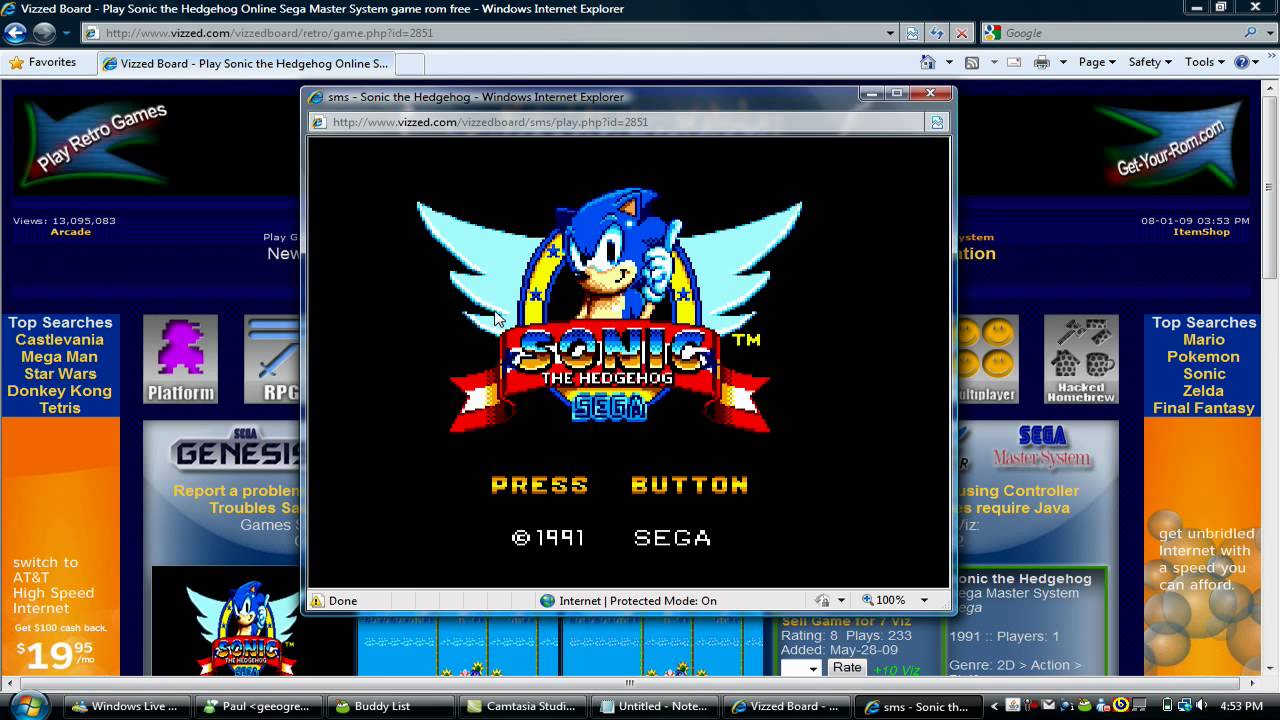Click Tetris in Top Searches
Viewport: 1280px width, 720px height.
59,408
